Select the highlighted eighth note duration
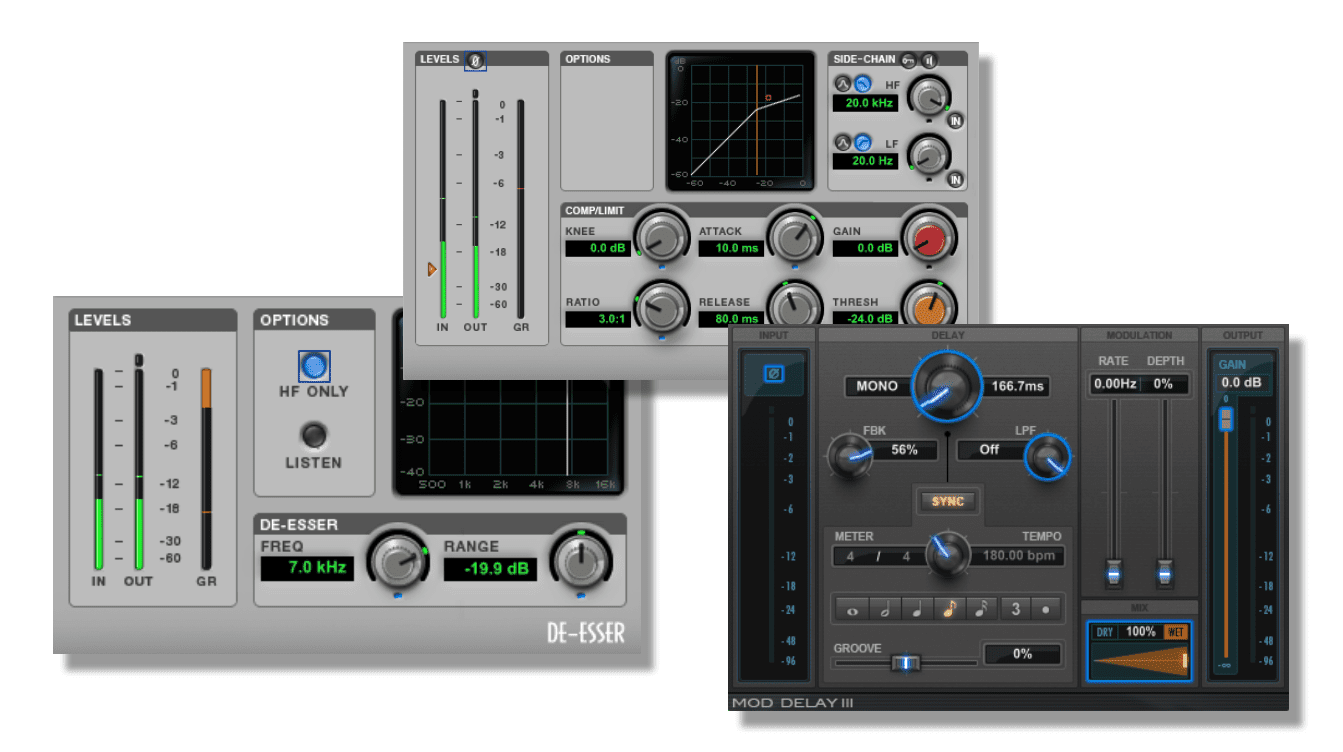This screenshot has height=752, width=1343. coord(949,608)
